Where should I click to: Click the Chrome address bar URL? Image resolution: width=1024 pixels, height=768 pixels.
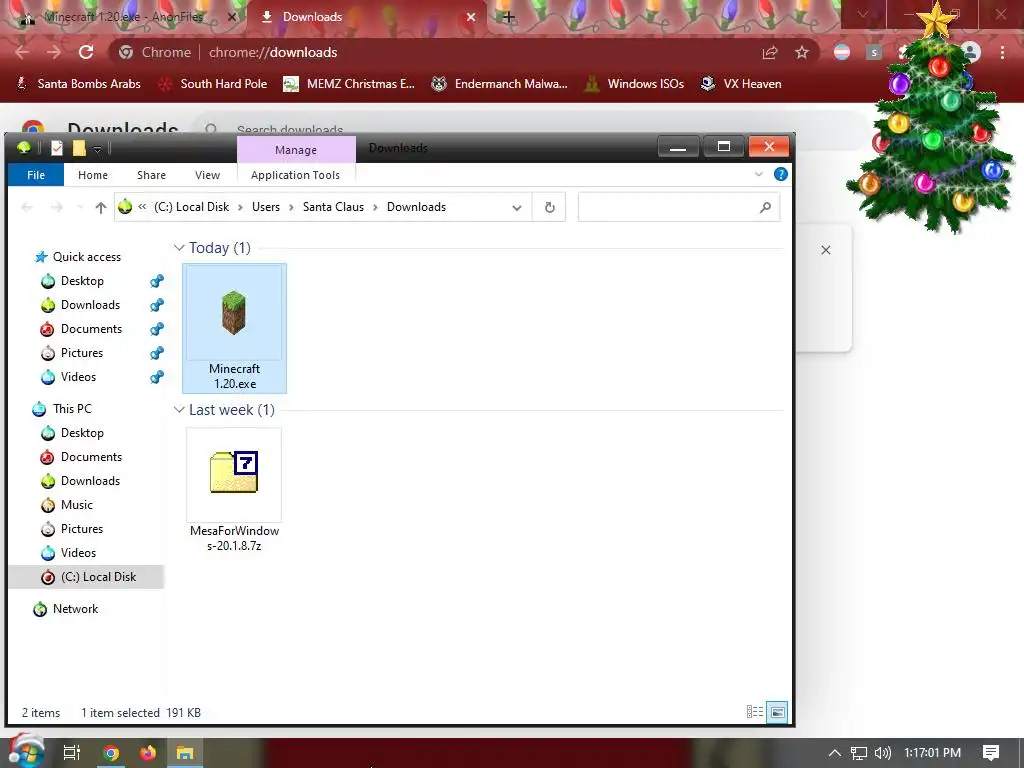pyautogui.click(x=273, y=52)
